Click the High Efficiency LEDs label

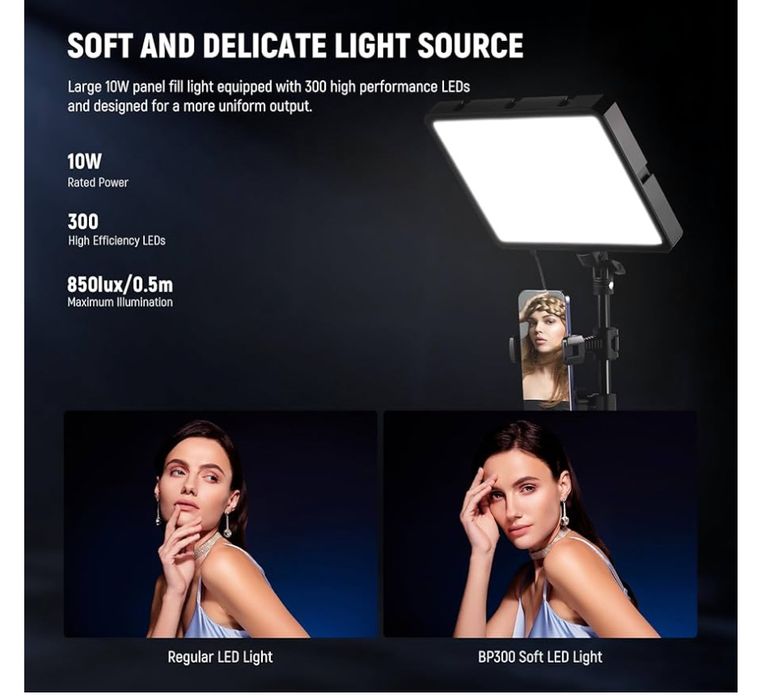coord(116,241)
